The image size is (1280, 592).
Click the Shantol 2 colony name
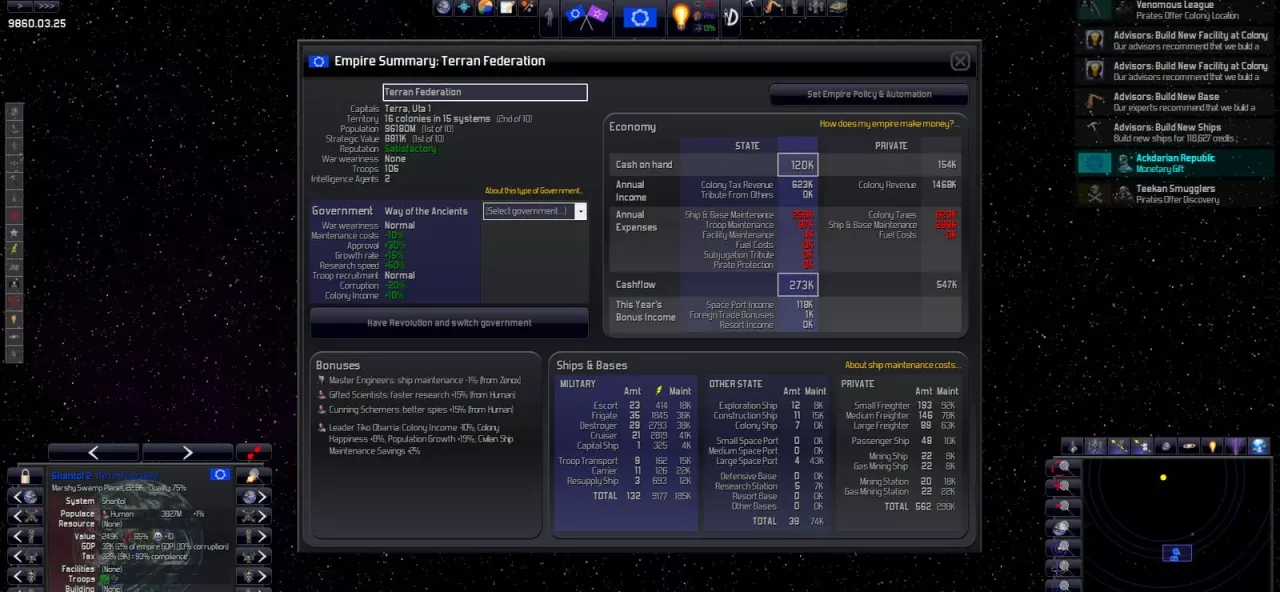click(72, 476)
